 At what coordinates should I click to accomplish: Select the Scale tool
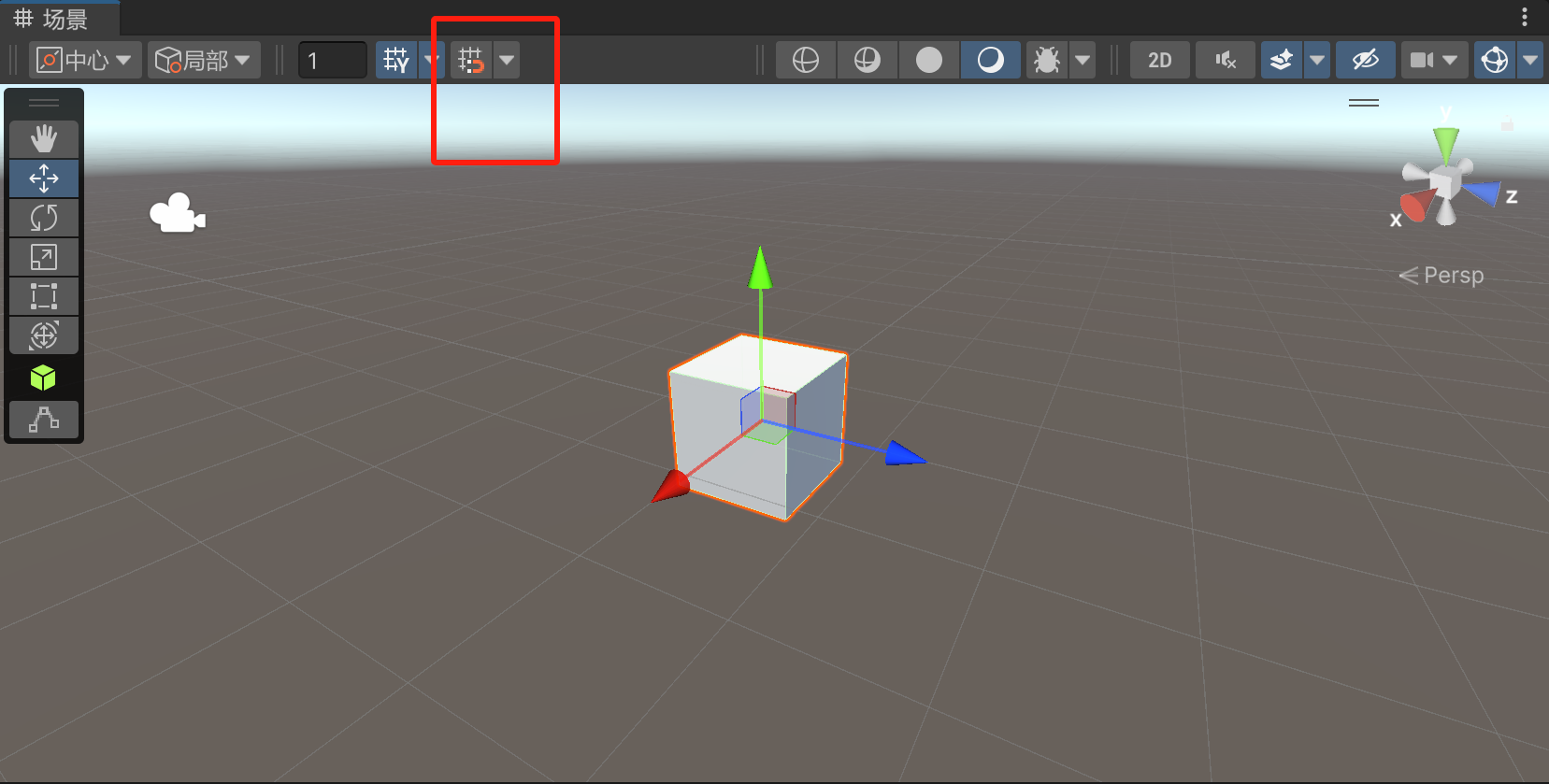click(x=44, y=257)
